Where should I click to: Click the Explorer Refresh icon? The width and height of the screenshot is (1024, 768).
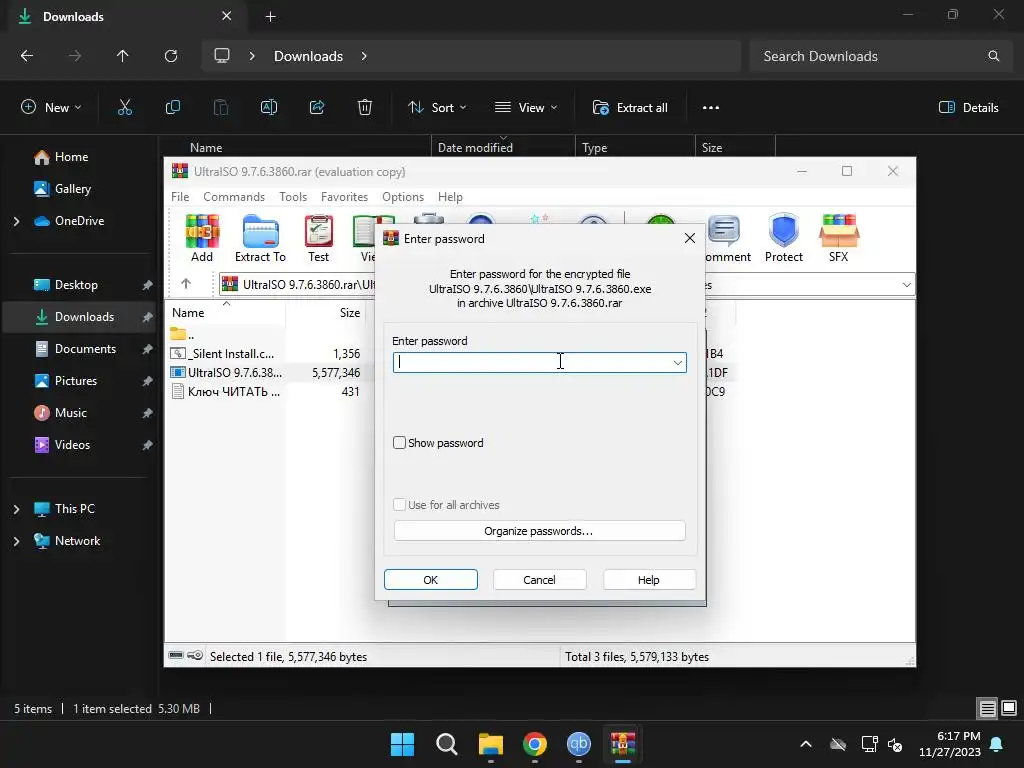click(x=171, y=56)
